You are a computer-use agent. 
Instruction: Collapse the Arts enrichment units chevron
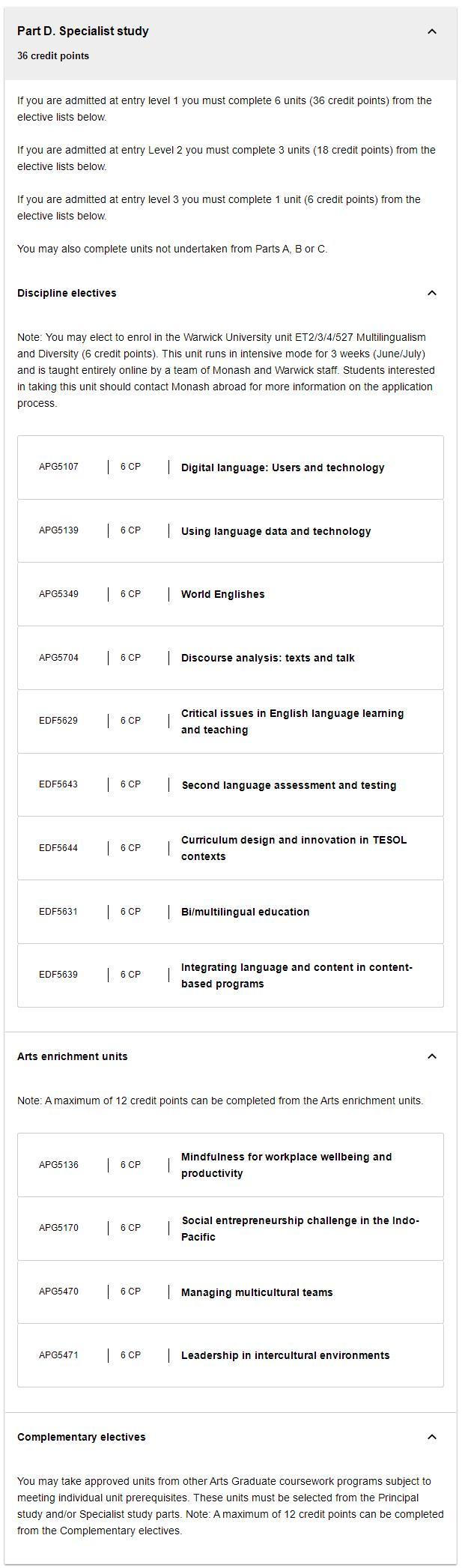pyautogui.click(x=431, y=1056)
